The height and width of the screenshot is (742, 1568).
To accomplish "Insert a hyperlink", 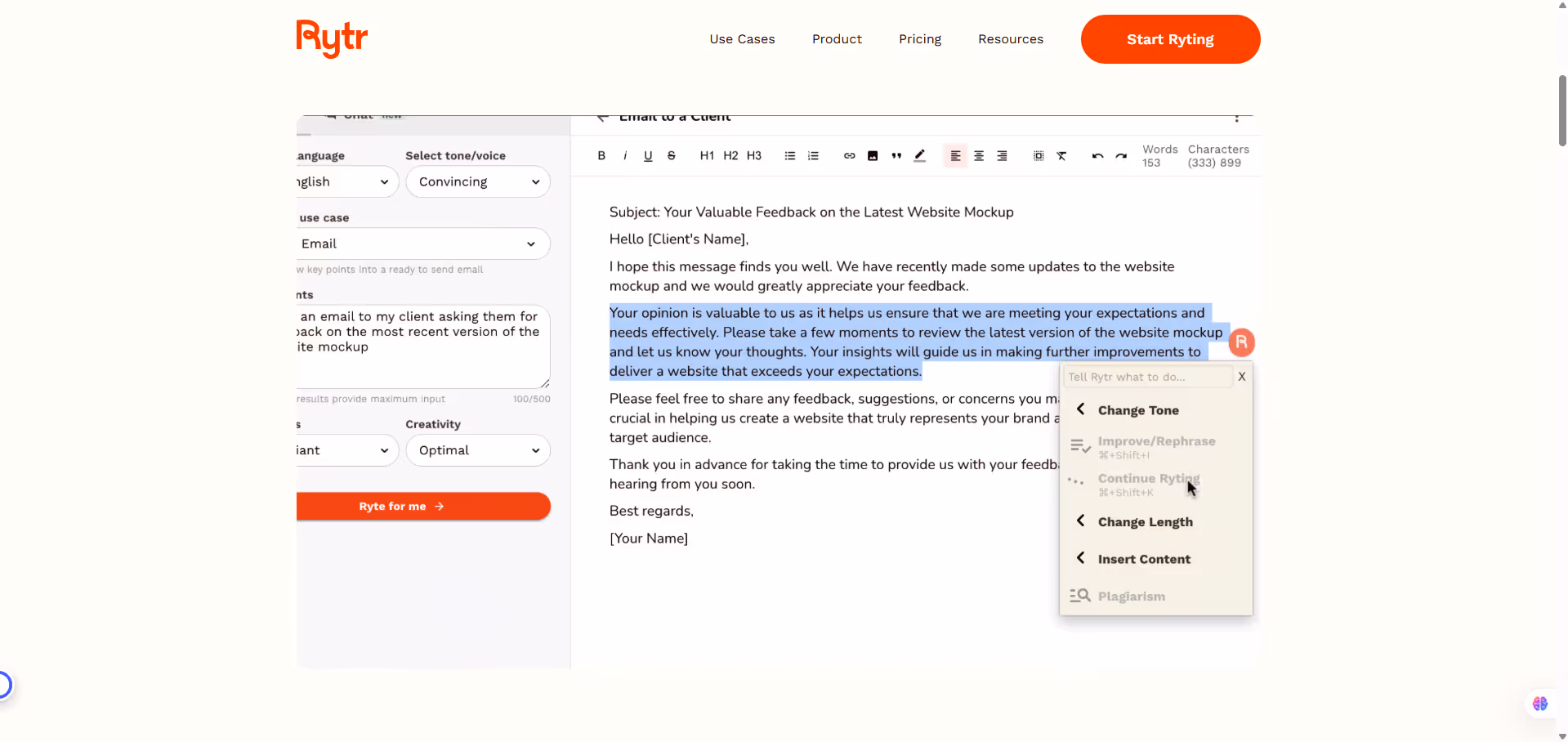I will (850, 155).
